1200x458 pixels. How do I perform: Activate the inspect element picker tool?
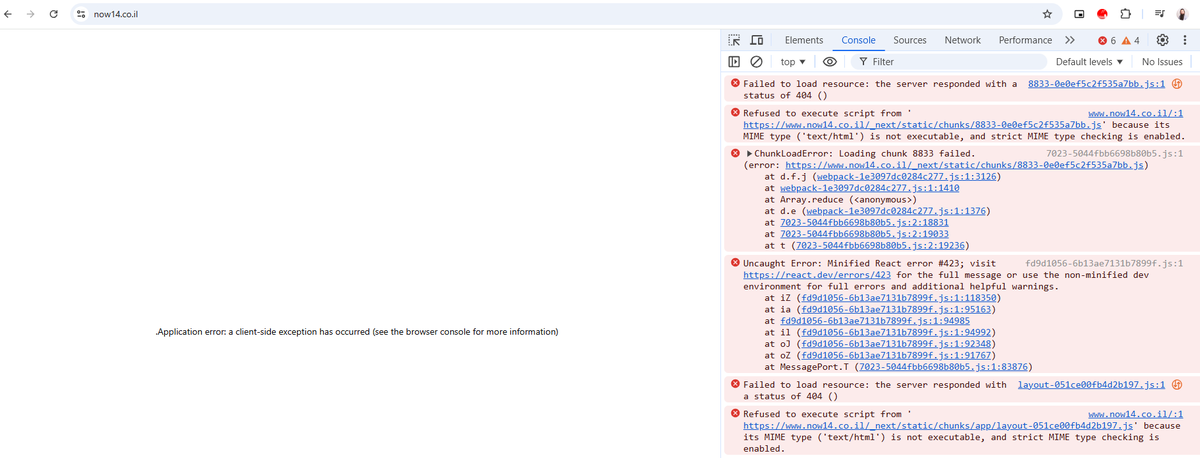736,40
